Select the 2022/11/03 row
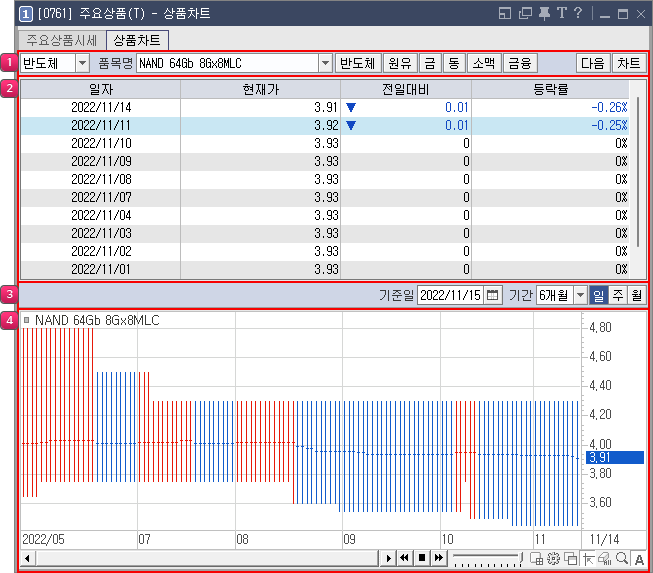Image resolution: width=653 pixels, height=573 pixels. click(325, 233)
